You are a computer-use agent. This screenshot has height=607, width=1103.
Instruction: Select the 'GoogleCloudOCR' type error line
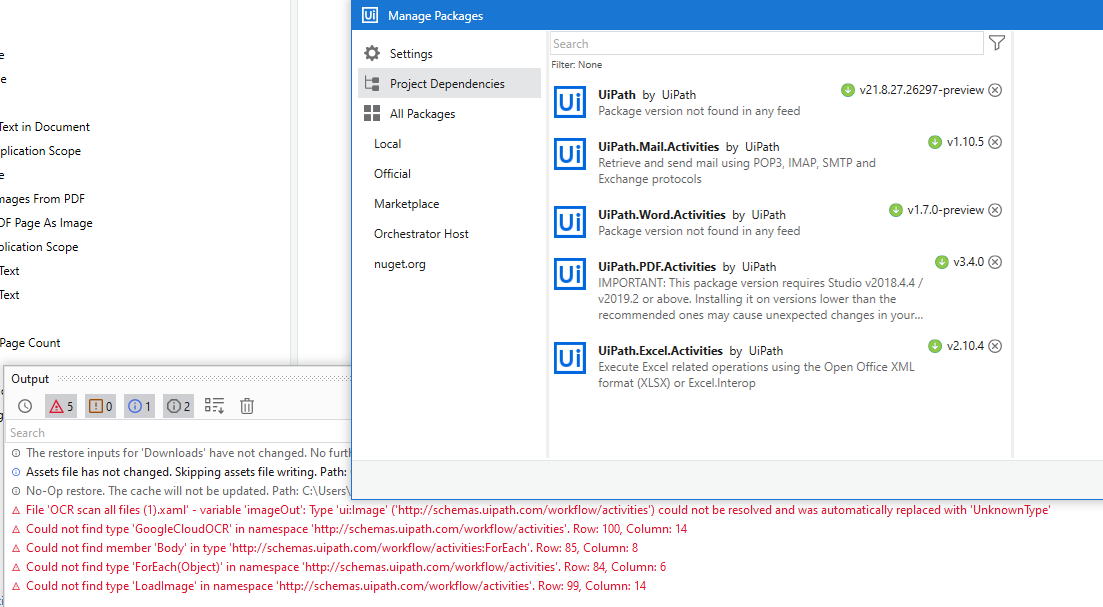[x=349, y=529]
